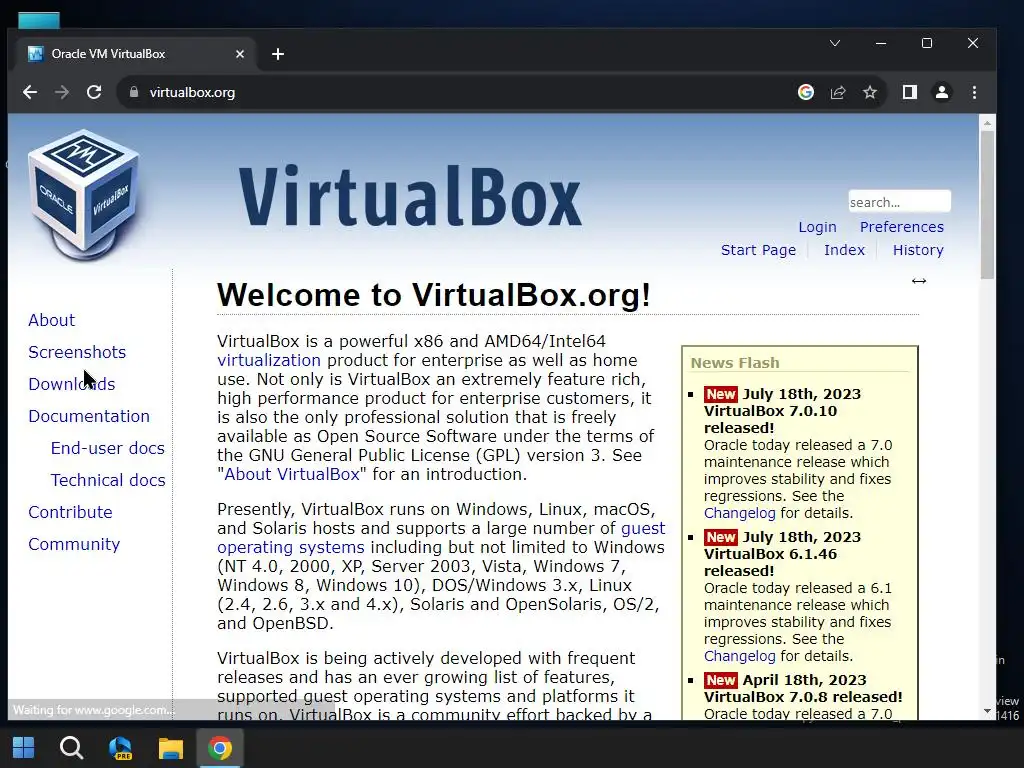Open Changelog for VirtualBox 7.0.10
The height and width of the screenshot is (768, 1024).
tap(740, 513)
